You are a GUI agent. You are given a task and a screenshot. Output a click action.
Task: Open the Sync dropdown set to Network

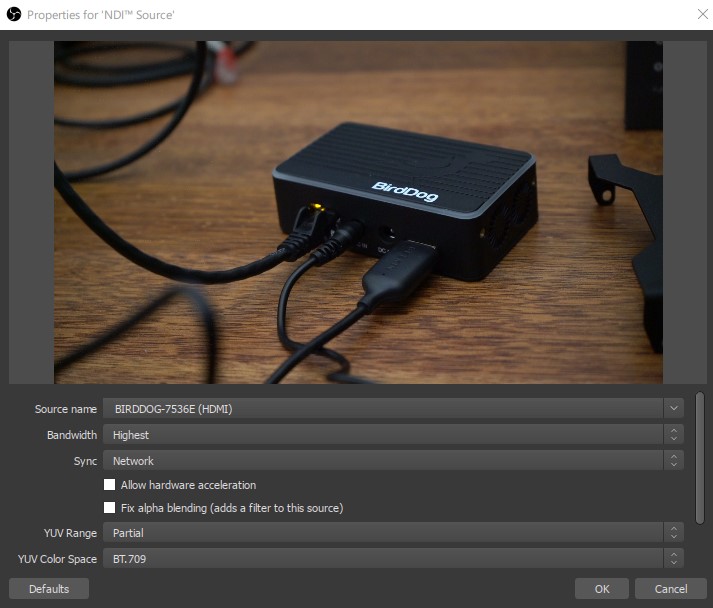pyautogui.click(x=393, y=461)
